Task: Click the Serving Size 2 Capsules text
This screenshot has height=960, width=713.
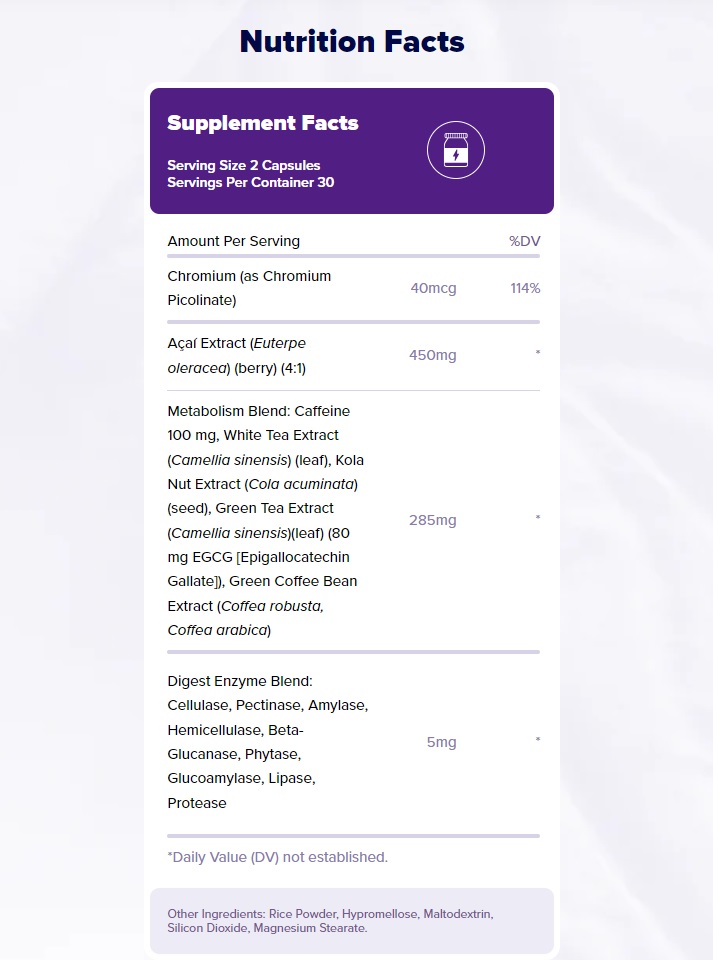Action: pos(244,165)
